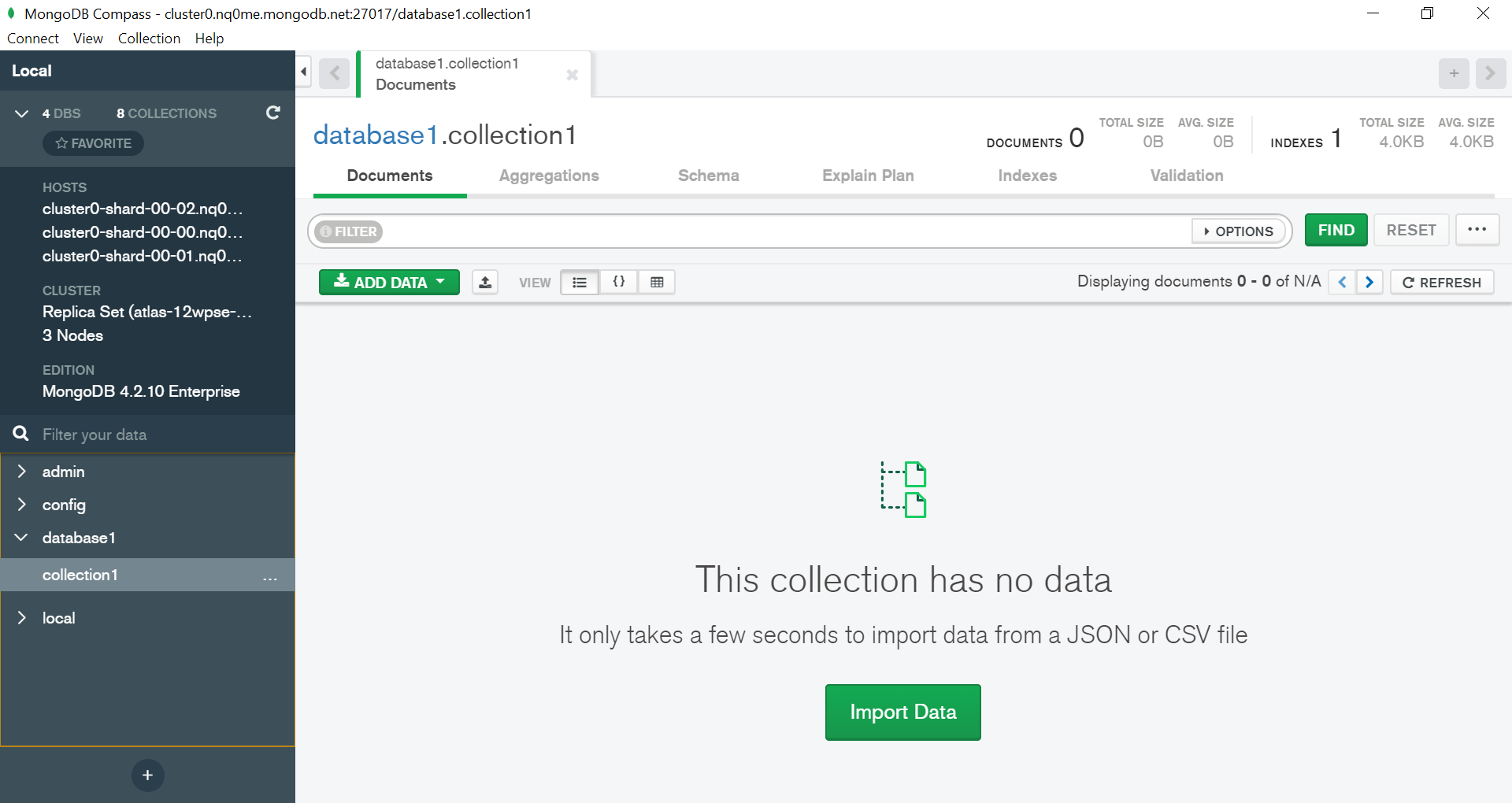The height and width of the screenshot is (803, 1512).
Task: Go to next page of documents
Action: pos(1369,282)
